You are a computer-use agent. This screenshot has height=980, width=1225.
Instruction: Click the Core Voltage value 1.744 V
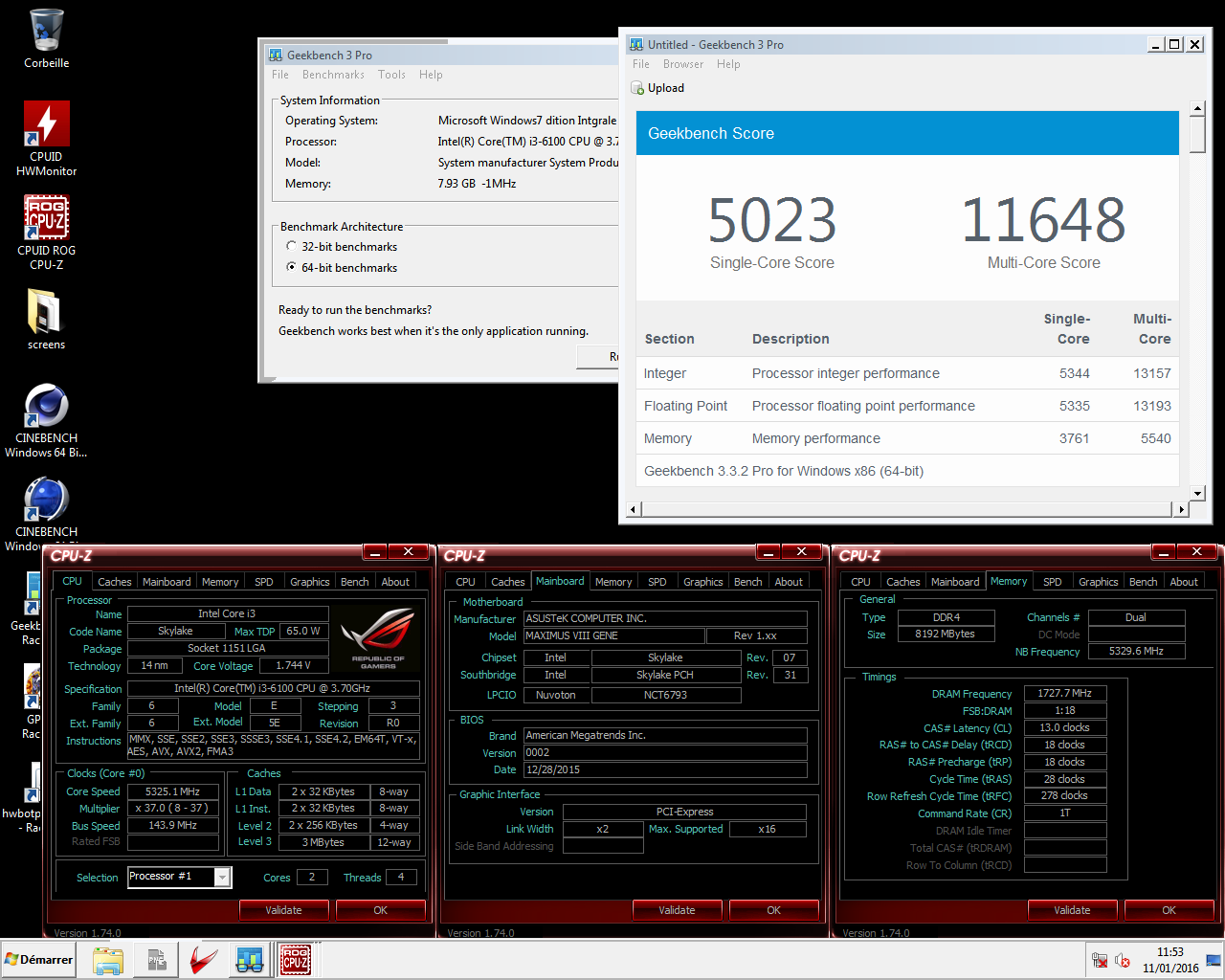[292, 665]
